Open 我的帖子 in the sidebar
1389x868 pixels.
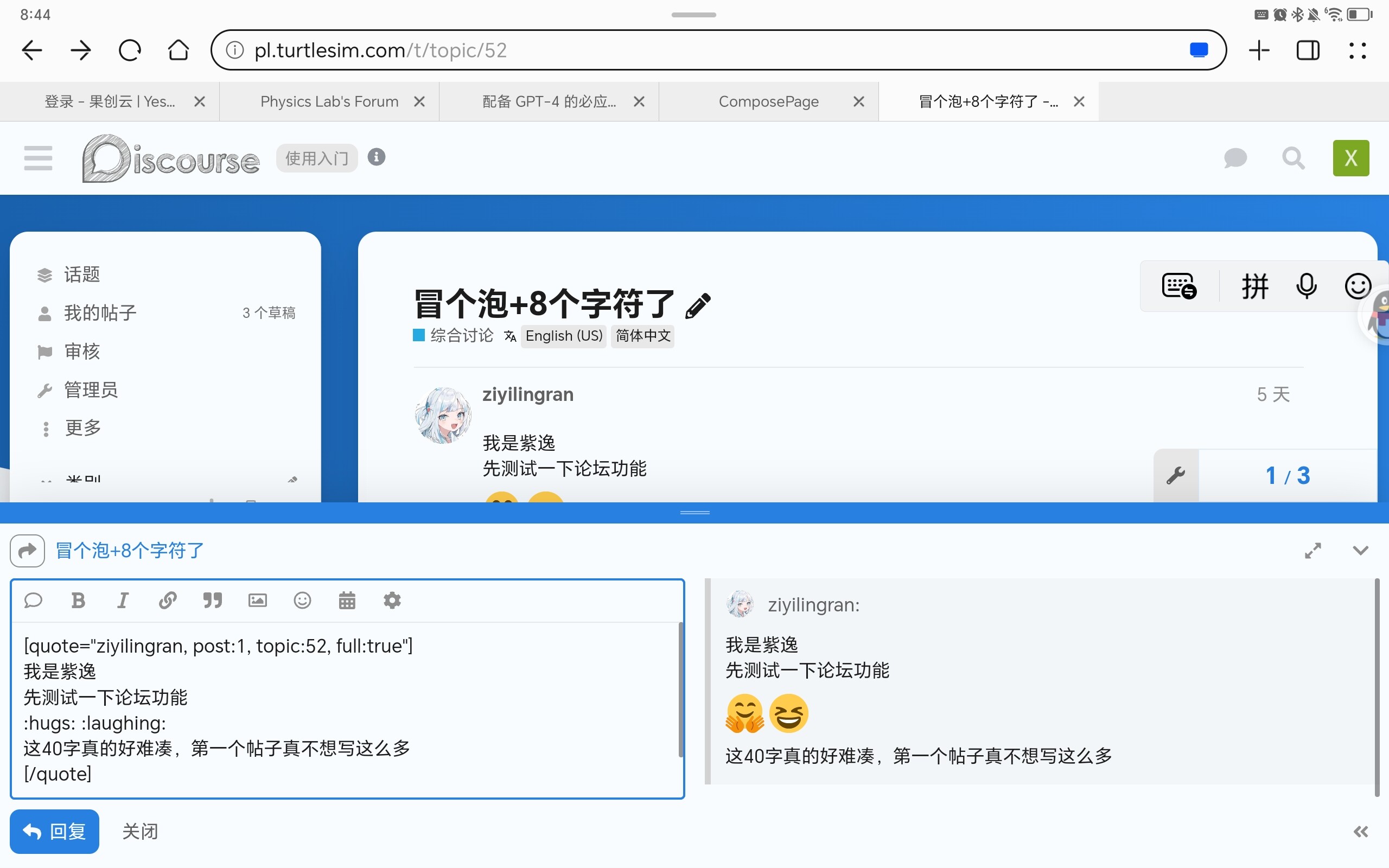point(100,313)
